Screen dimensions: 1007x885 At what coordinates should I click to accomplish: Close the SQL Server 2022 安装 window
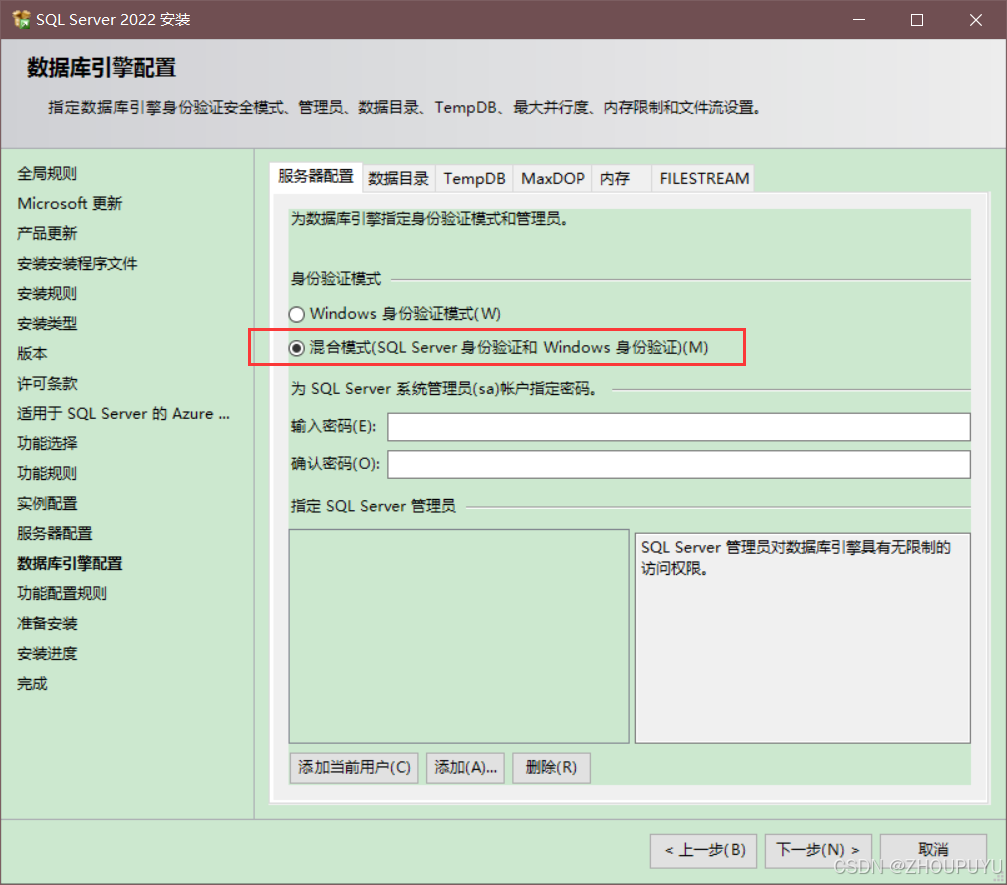coord(976,20)
